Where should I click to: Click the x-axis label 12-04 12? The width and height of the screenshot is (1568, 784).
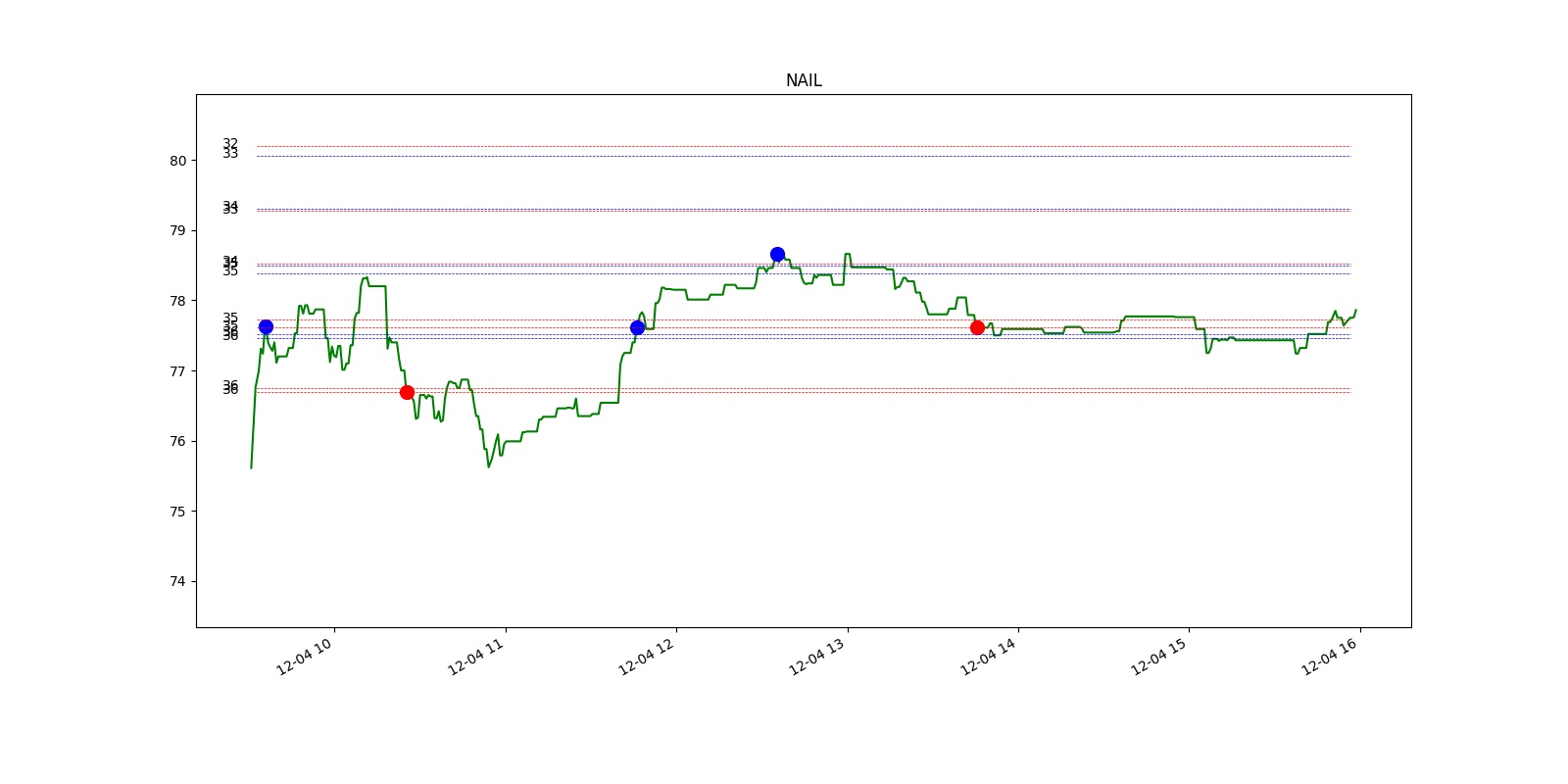coord(647,657)
